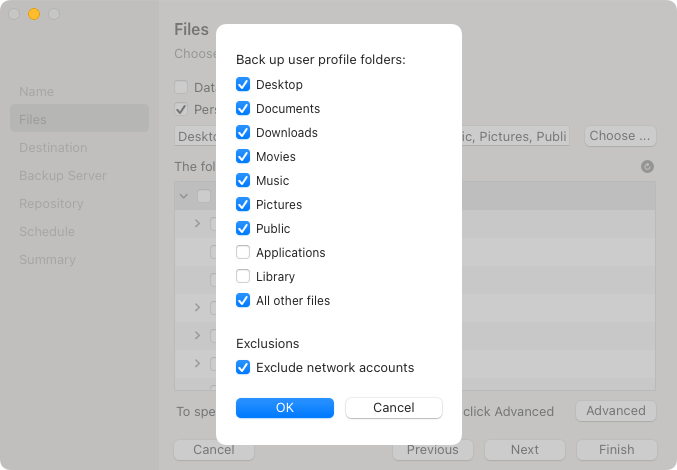Enable backup of Library folder
Viewport: 677px width, 470px height.
coord(243,277)
